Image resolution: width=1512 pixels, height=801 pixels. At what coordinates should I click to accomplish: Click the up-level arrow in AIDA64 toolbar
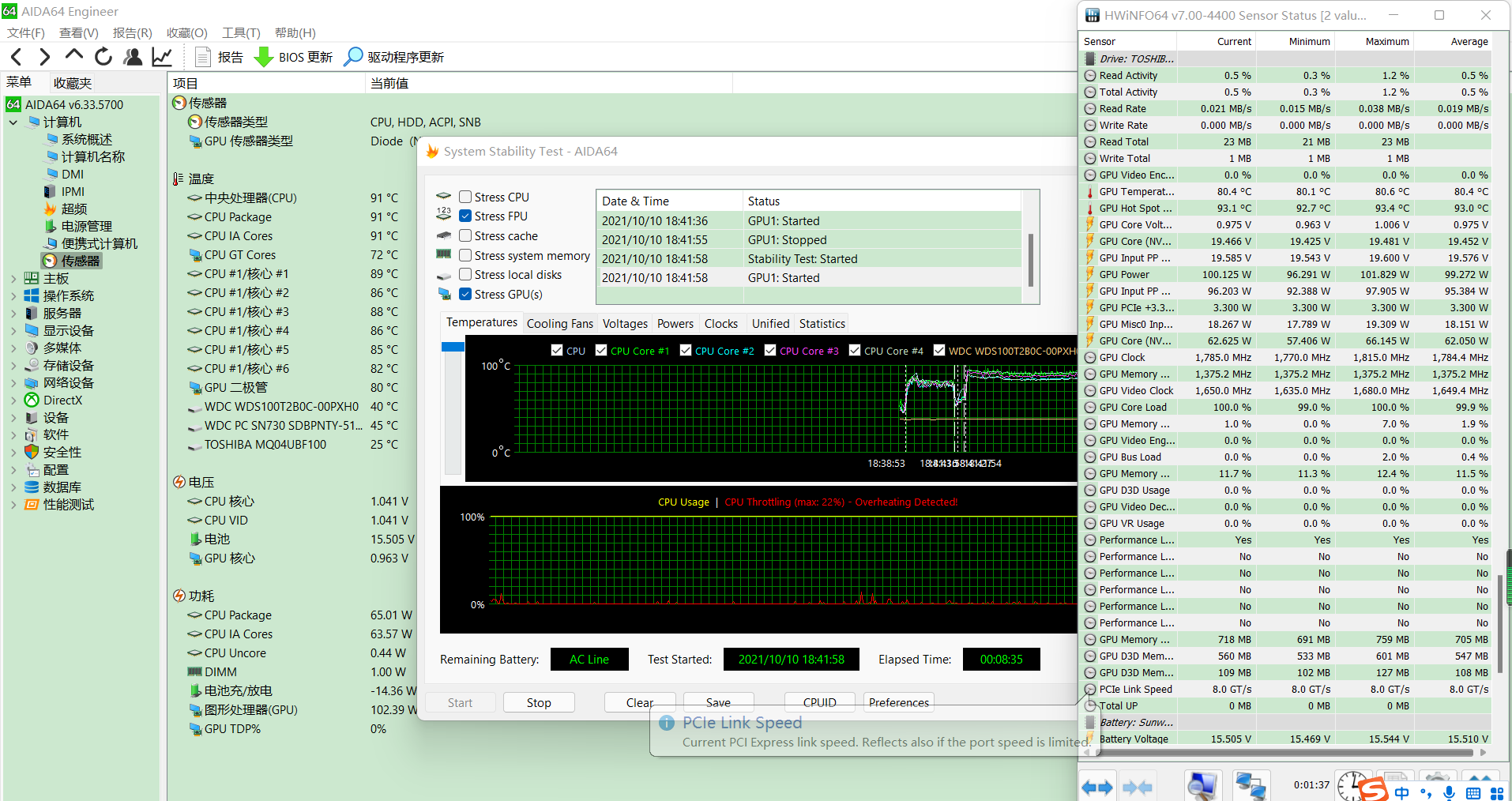pyautogui.click(x=74, y=55)
